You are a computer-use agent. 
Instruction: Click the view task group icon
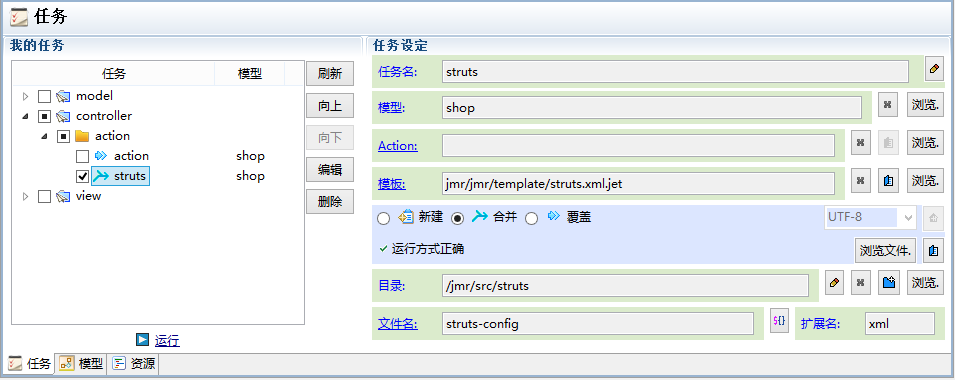(x=63, y=196)
